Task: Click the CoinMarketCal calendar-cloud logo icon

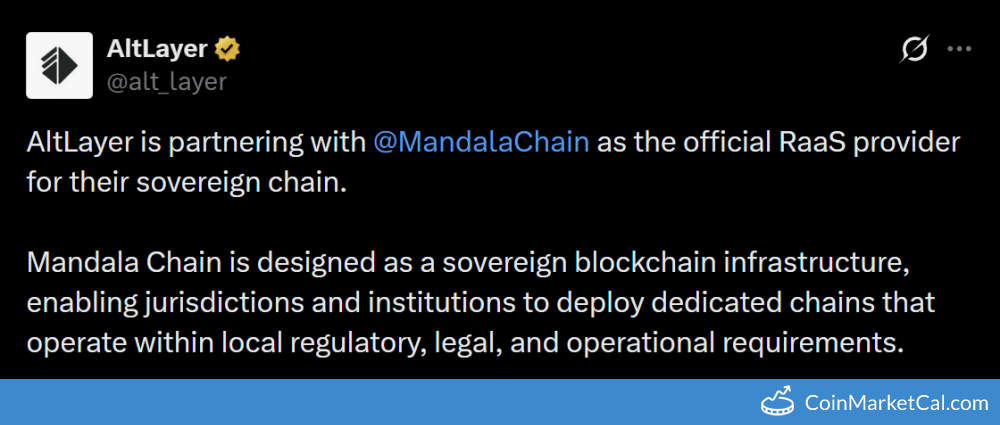Action: coord(778,402)
